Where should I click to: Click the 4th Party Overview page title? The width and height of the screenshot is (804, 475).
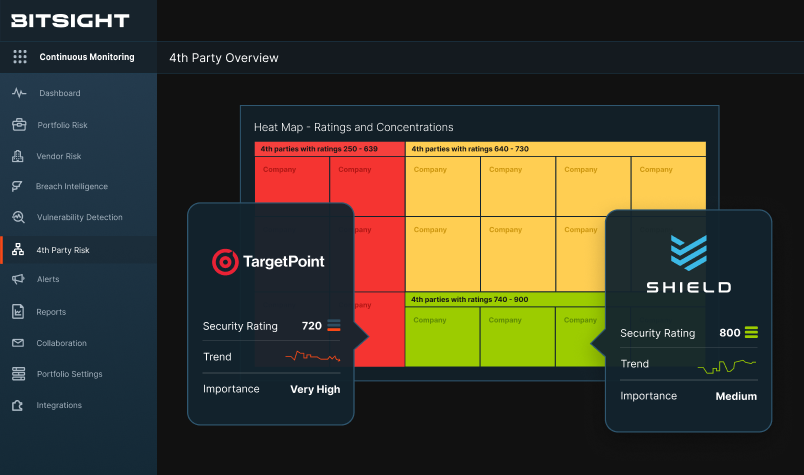click(224, 58)
